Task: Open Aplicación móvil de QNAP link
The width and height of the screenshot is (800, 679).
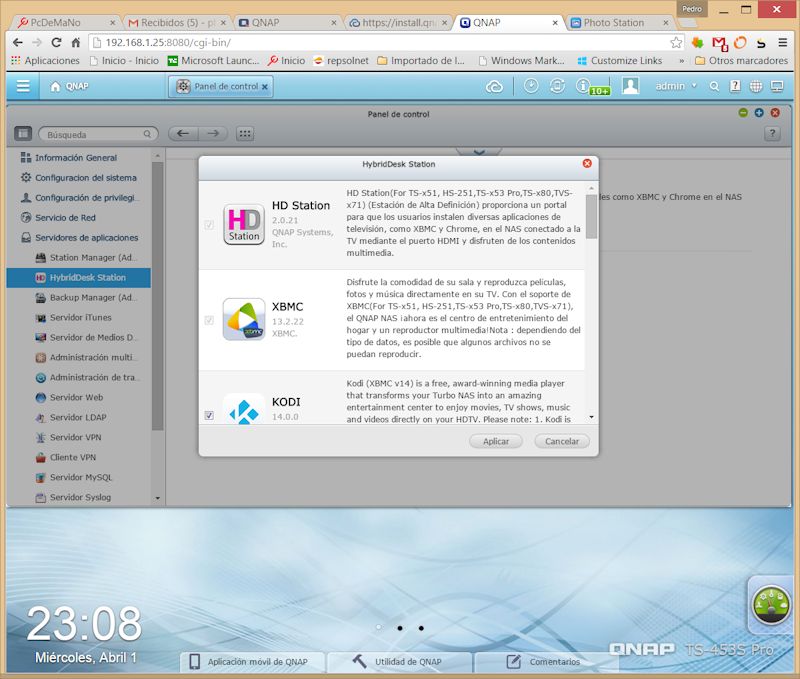Action: (253, 662)
